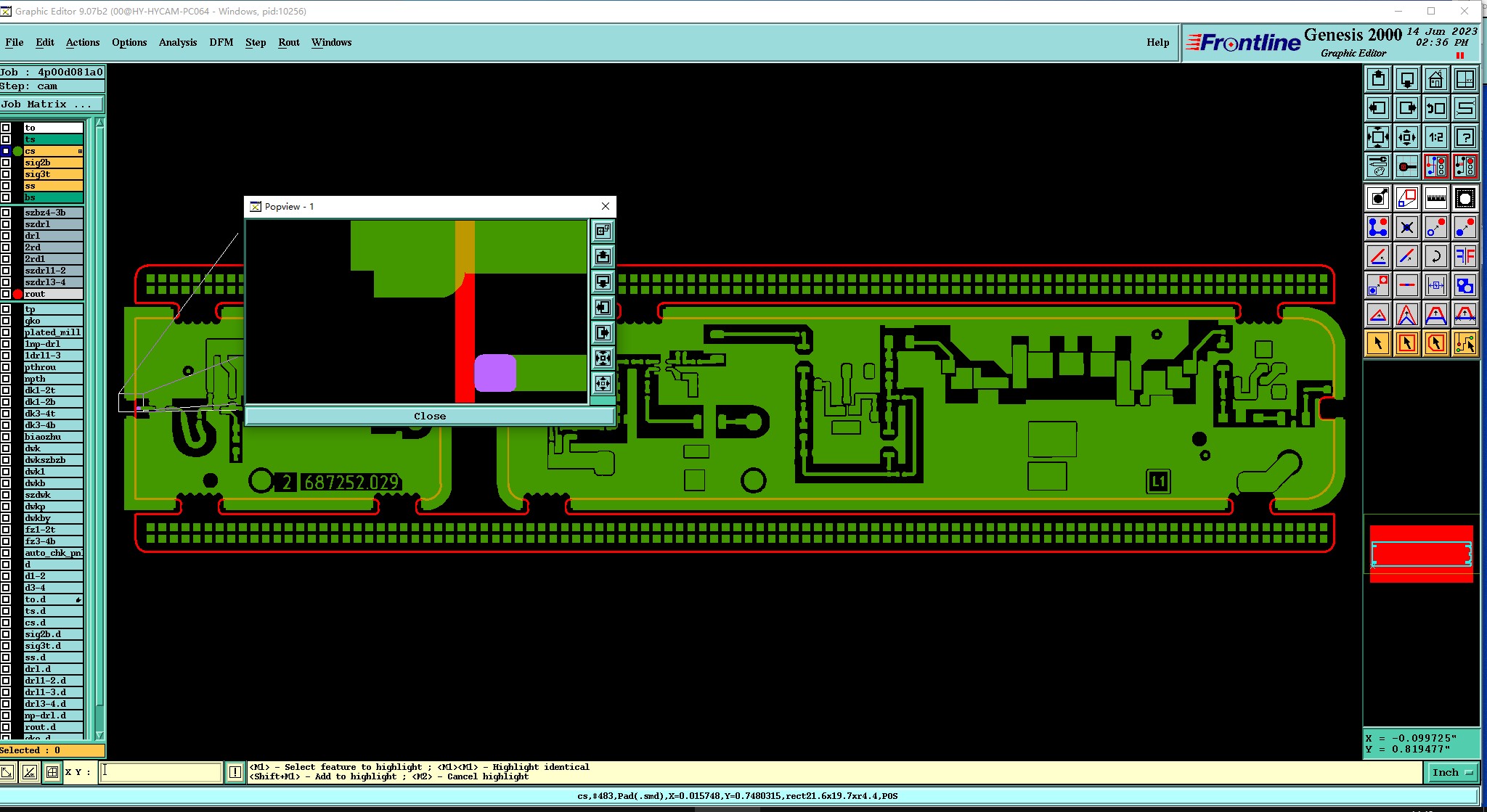Select the ruler measure tool
This screenshot has width=1487, height=812.
[x=1435, y=198]
